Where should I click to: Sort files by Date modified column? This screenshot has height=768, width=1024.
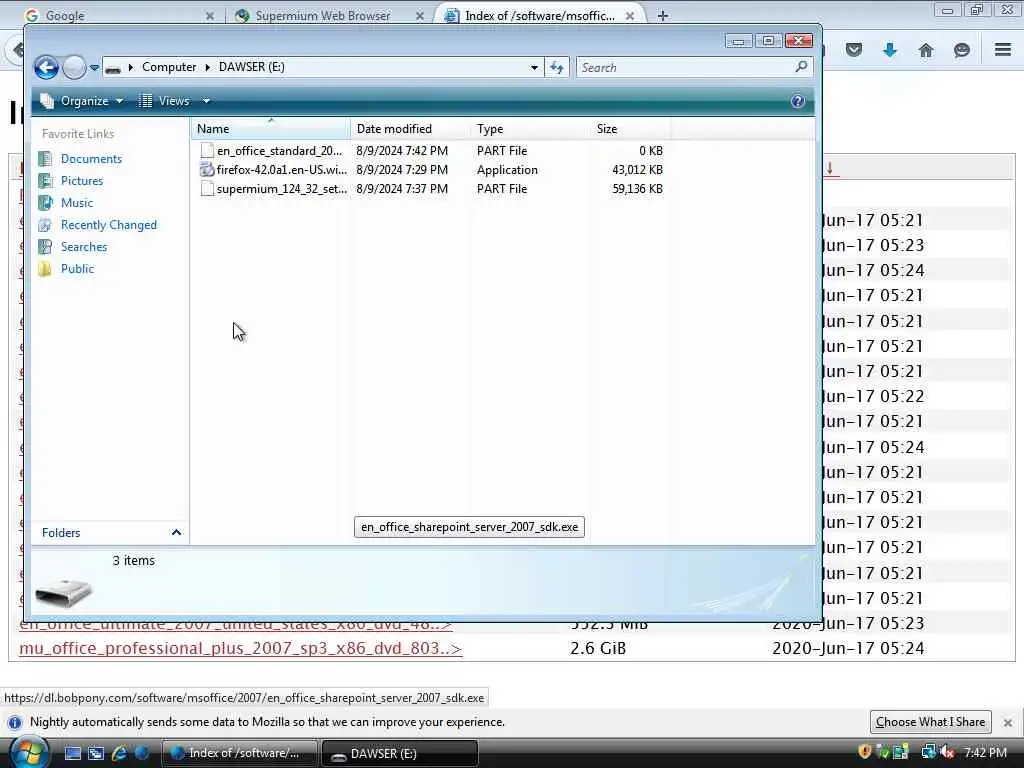[410, 129]
